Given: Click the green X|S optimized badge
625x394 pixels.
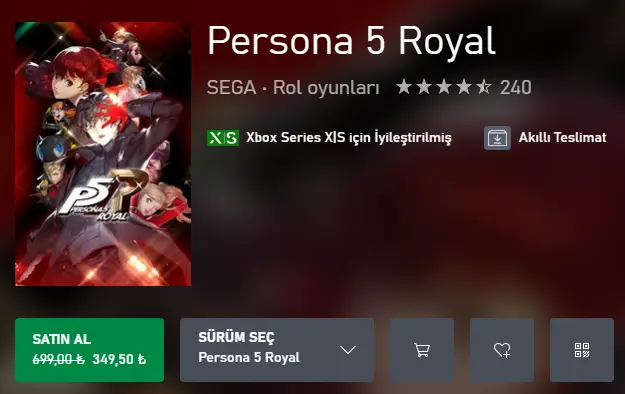Looking at the screenshot, I should [x=223, y=138].
